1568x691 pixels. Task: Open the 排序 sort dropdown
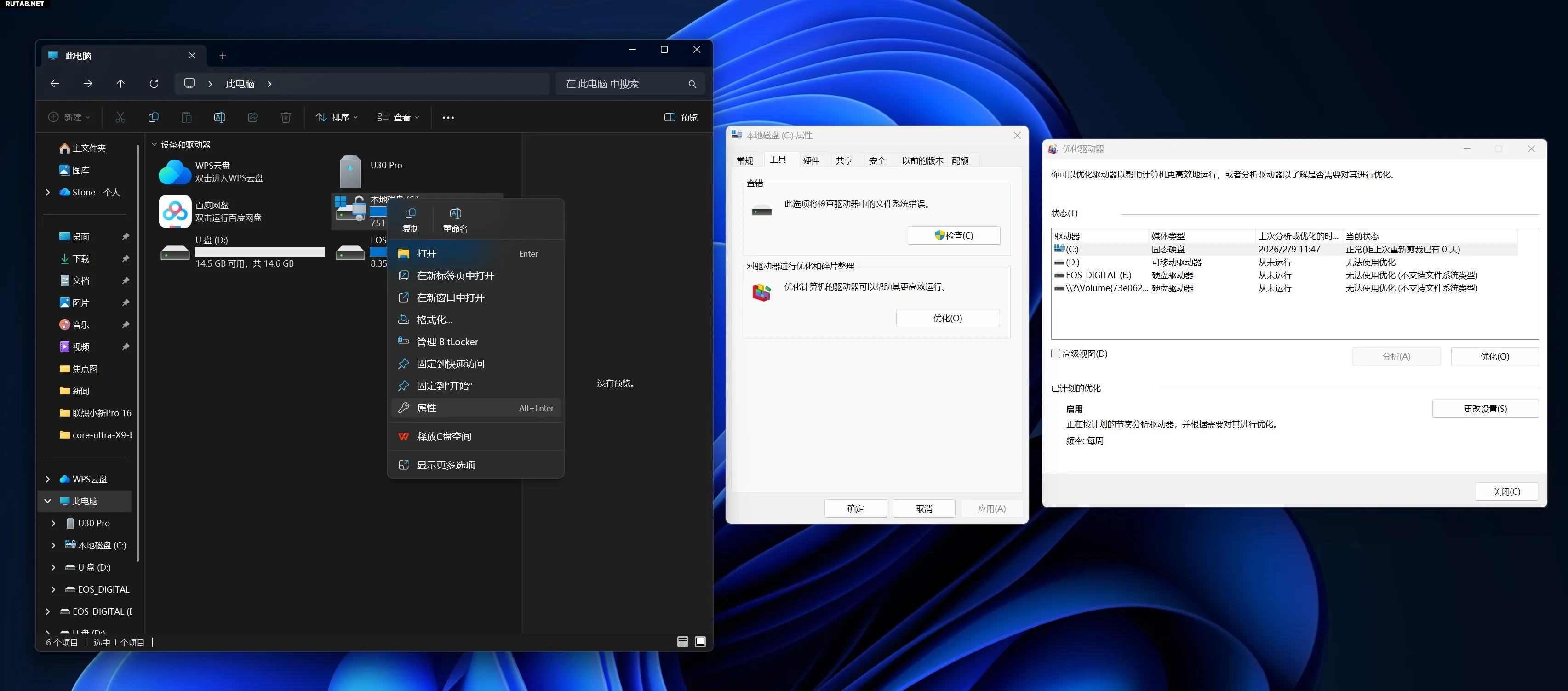click(x=337, y=118)
